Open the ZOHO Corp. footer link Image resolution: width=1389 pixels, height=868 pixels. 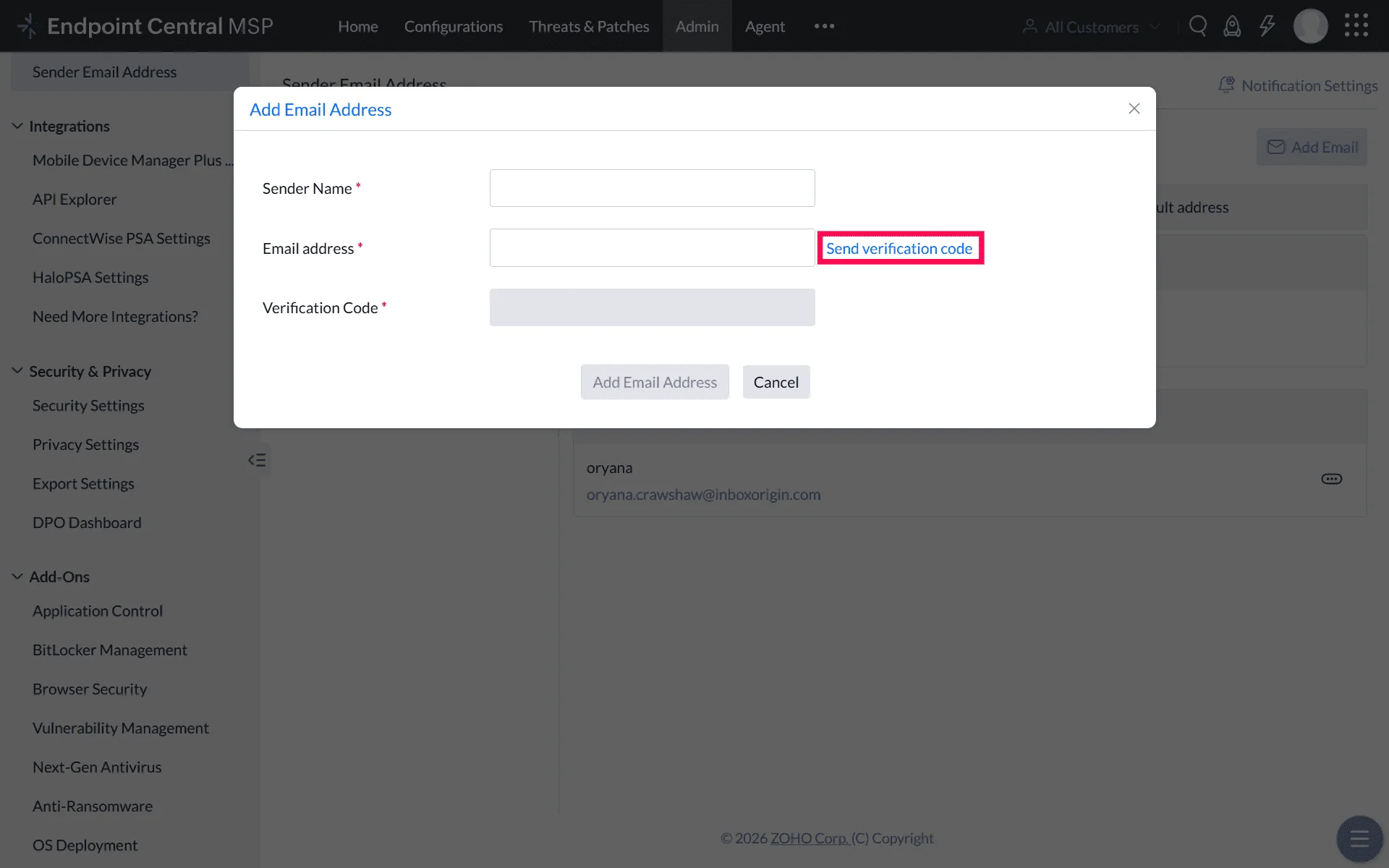[x=809, y=838]
